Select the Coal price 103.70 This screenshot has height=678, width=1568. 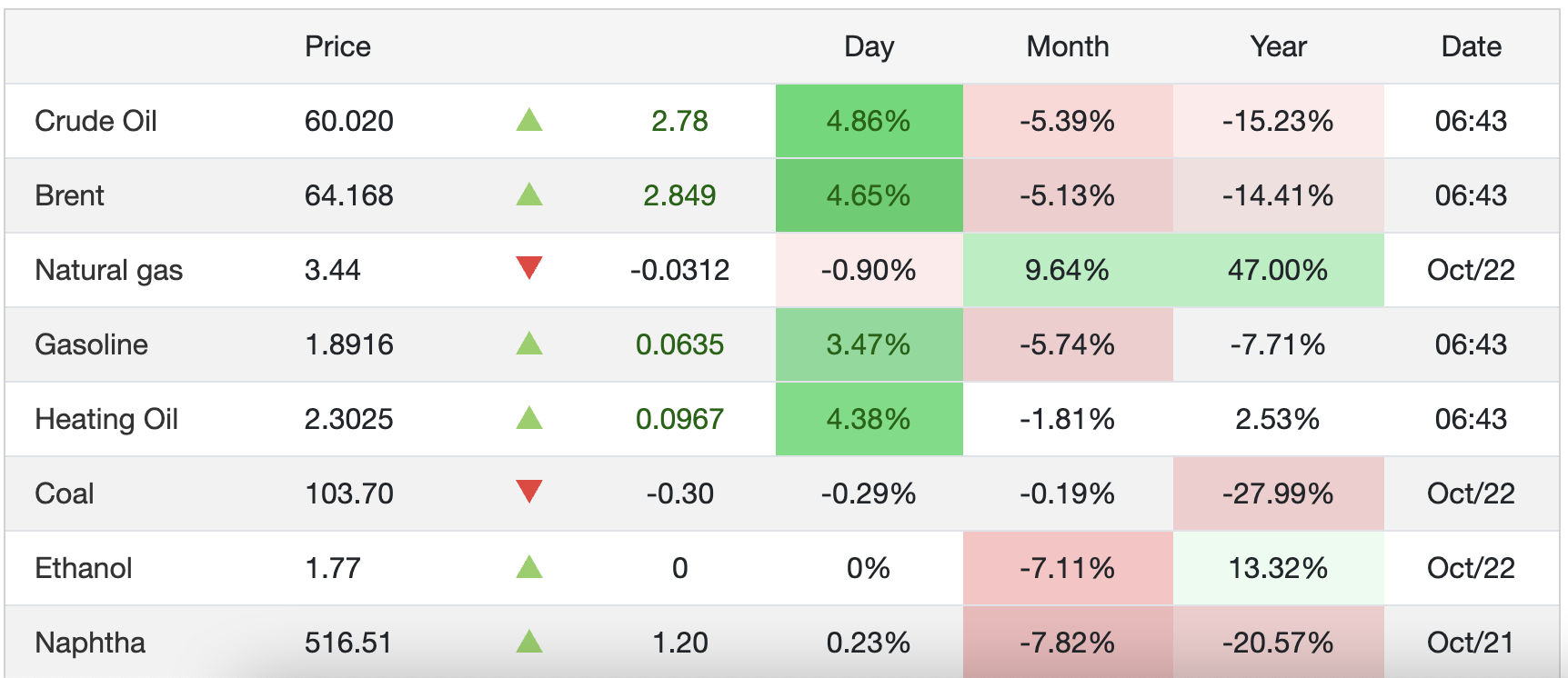pyautogui.click(x=349, y=494)
